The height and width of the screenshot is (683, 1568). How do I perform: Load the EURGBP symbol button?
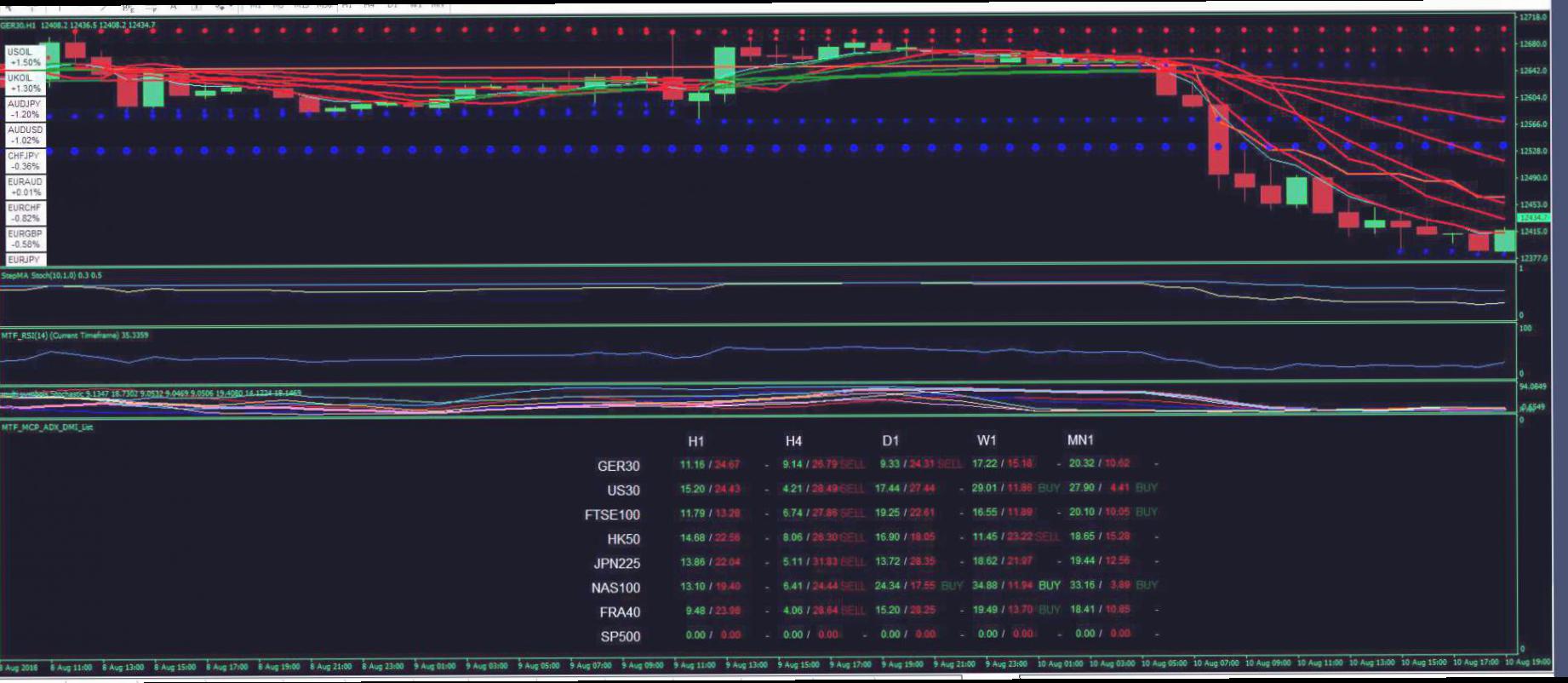pos(25,238)
